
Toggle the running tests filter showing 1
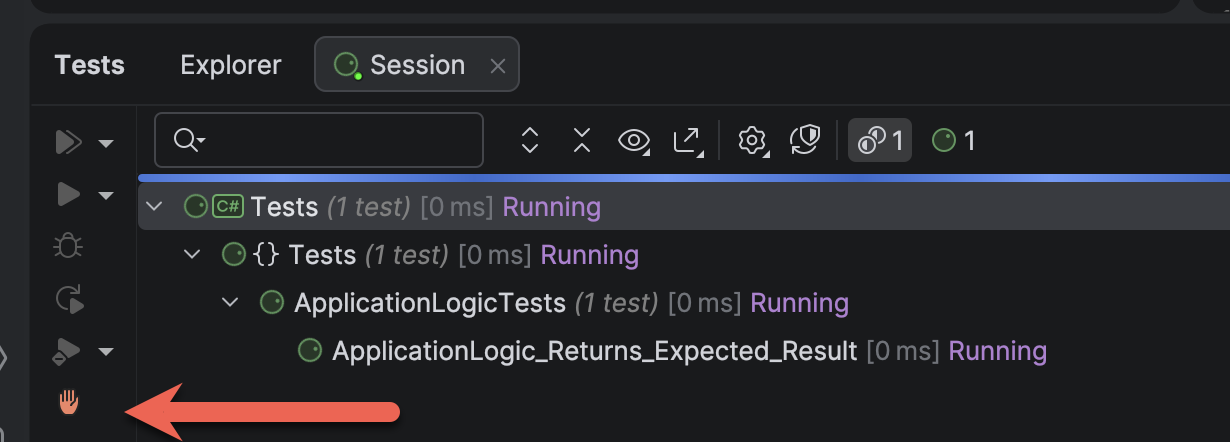(953, 141)
